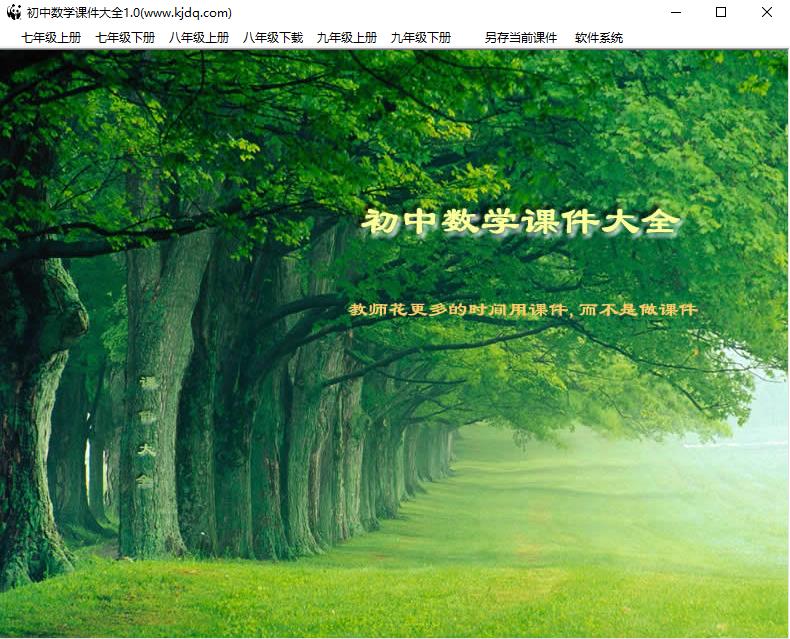Open the 九年级上册 courseware menu
This screenshot has height=639, width=790.
(347, 38)
